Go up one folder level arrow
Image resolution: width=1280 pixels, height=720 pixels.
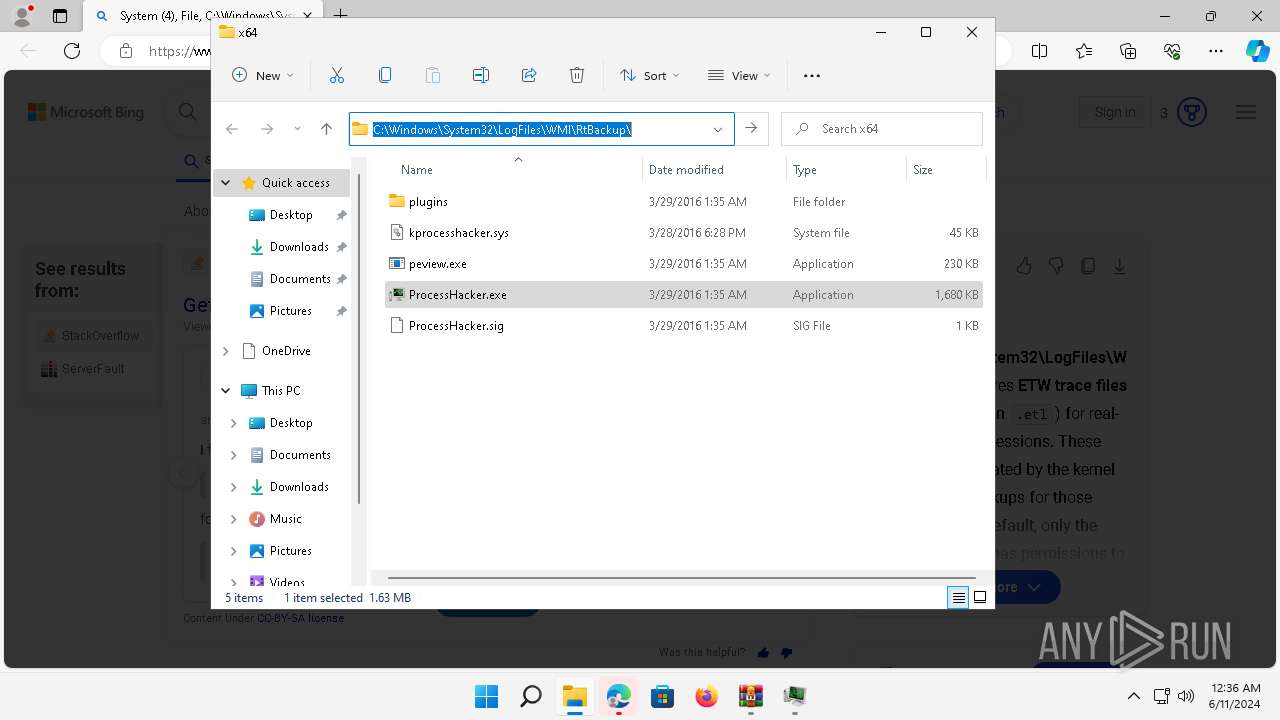326,129
